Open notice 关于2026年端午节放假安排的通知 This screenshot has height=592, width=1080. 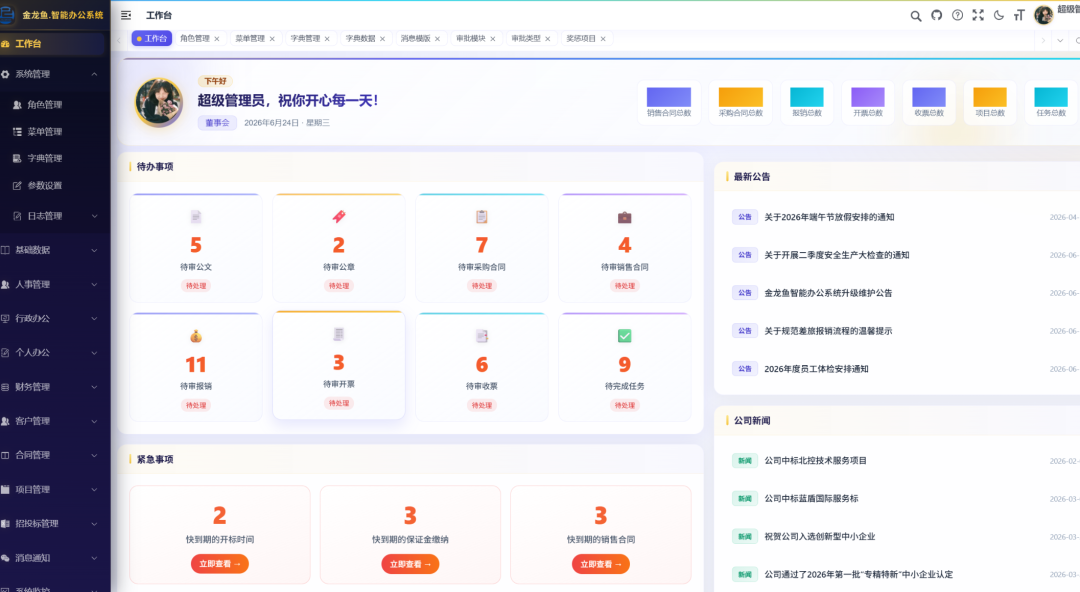pyautogui.click(x=829, y=217)
